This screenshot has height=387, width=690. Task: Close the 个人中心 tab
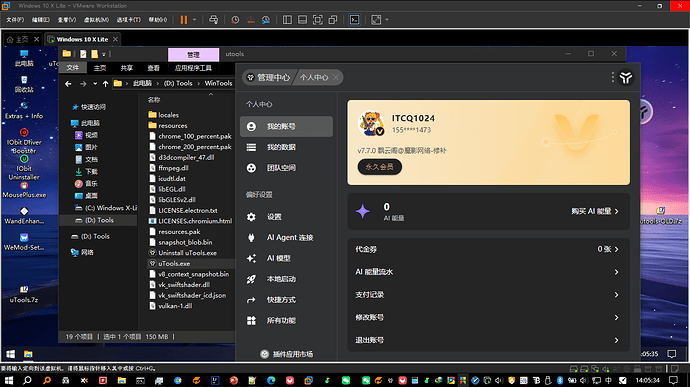(336, 77)
